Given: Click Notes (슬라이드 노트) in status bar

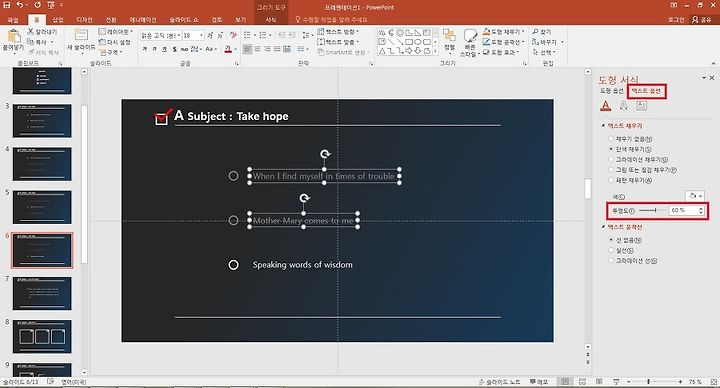Looking at the screenshot, I should (x=500, y=382).
